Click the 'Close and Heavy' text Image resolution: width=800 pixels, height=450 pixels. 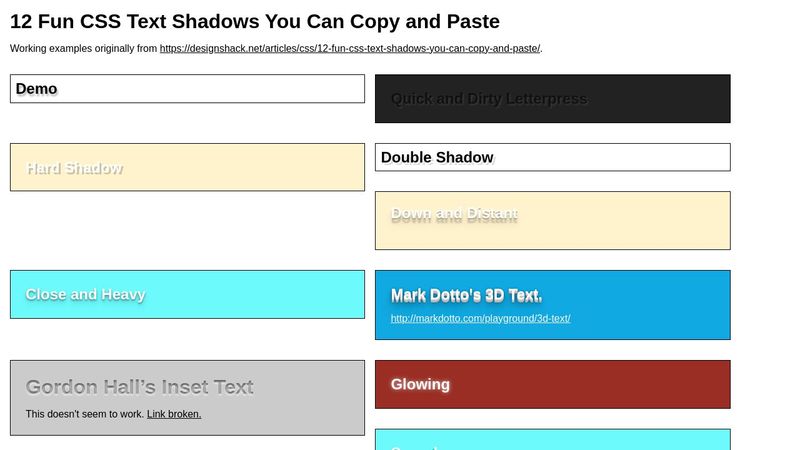coord(85,294)
